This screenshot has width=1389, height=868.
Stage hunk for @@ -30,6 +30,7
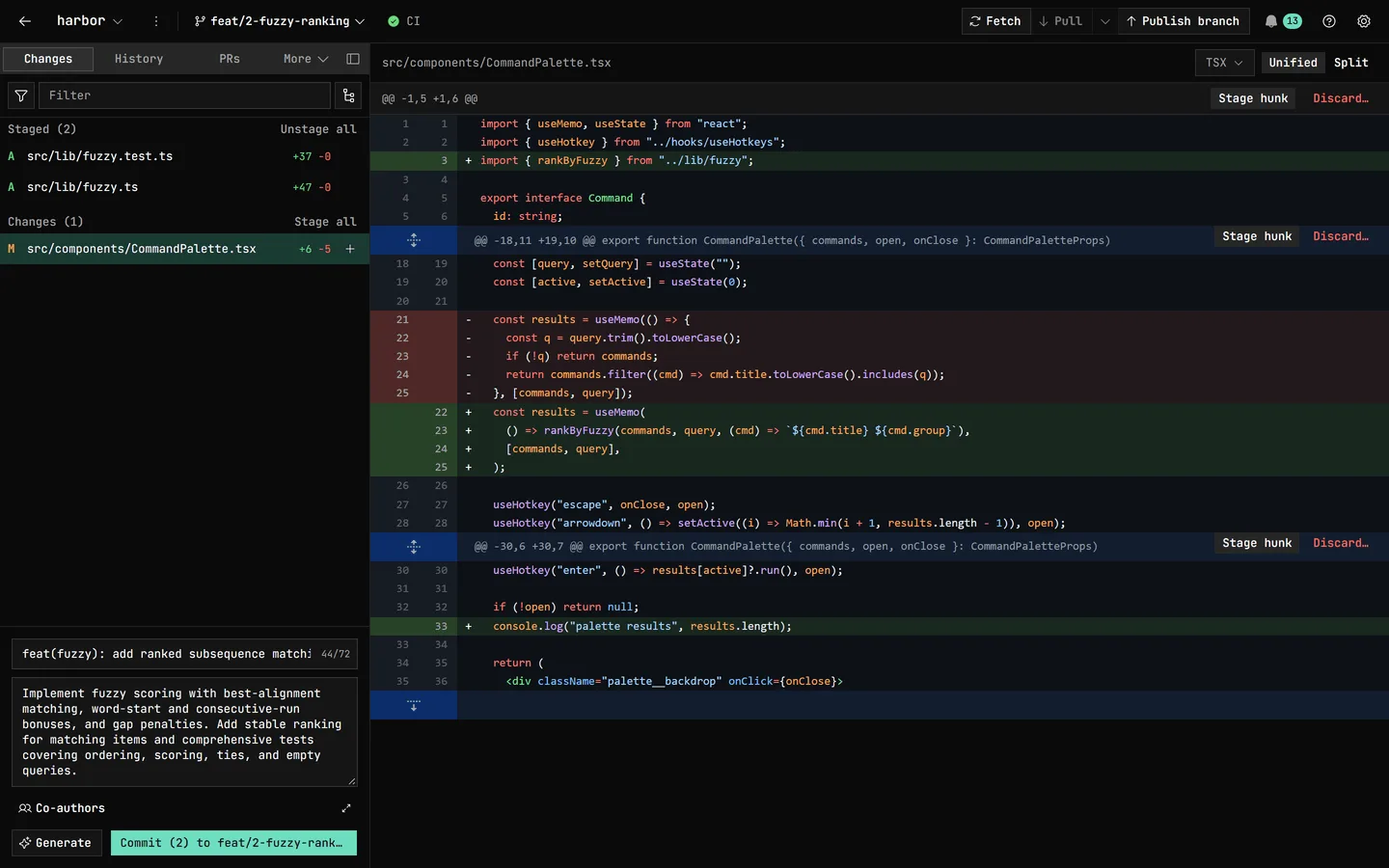pos(1257,543)
